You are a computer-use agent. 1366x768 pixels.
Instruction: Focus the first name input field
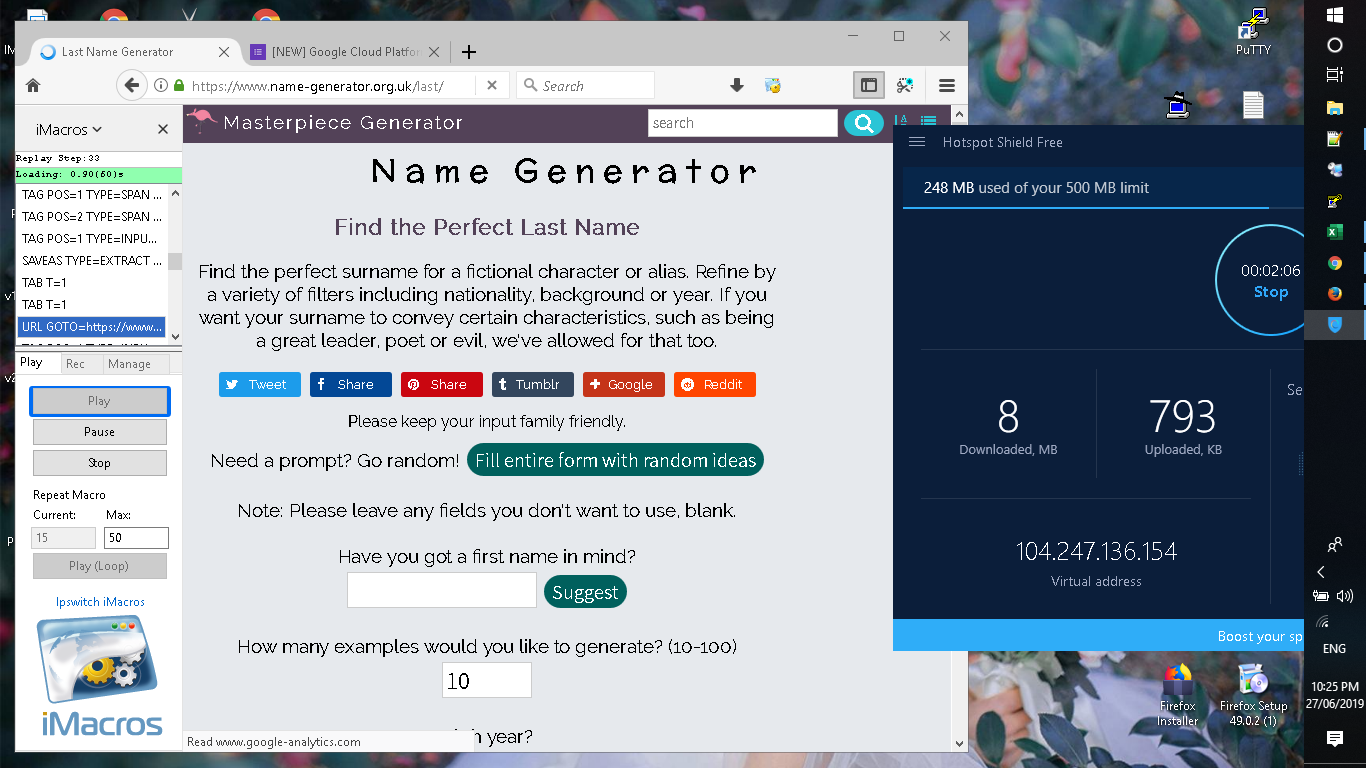click(x=442, y=590)
